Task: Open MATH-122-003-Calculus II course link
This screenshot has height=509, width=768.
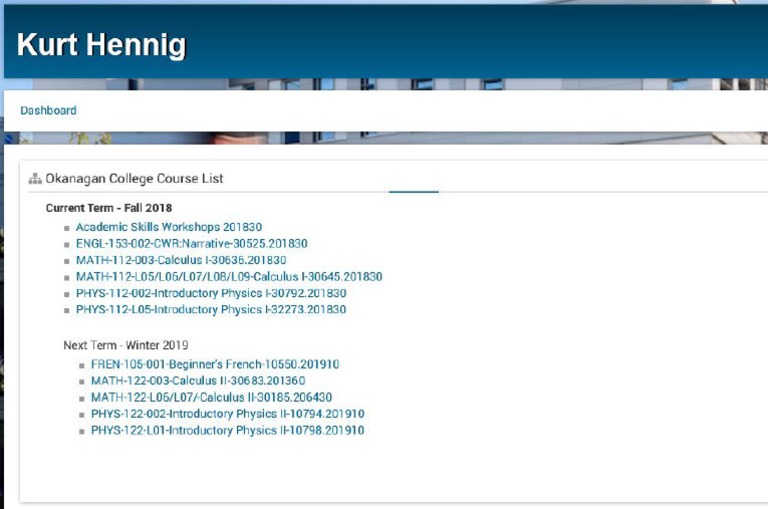Action: click(198, 381)
